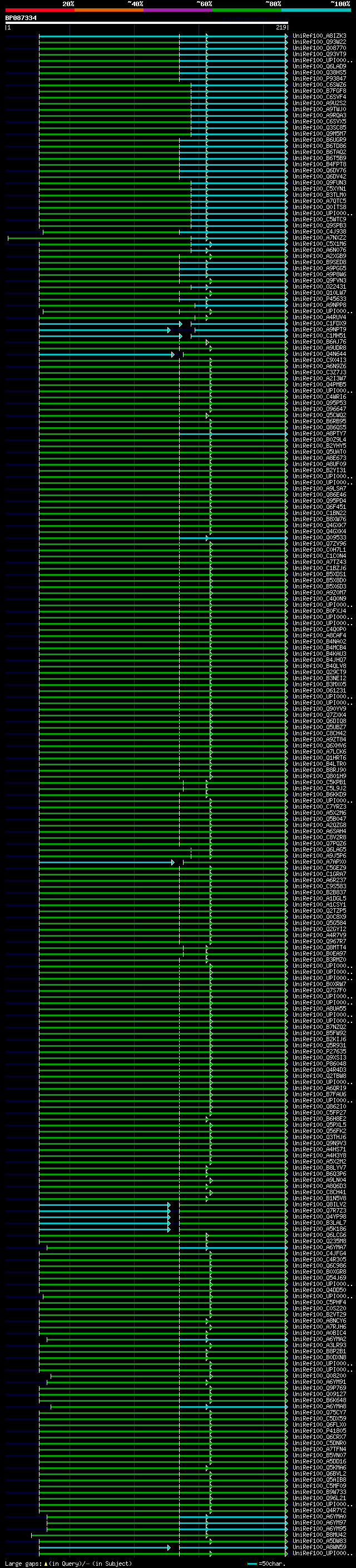Select the UniRef100_B4FPT8 label

point(319,164)
